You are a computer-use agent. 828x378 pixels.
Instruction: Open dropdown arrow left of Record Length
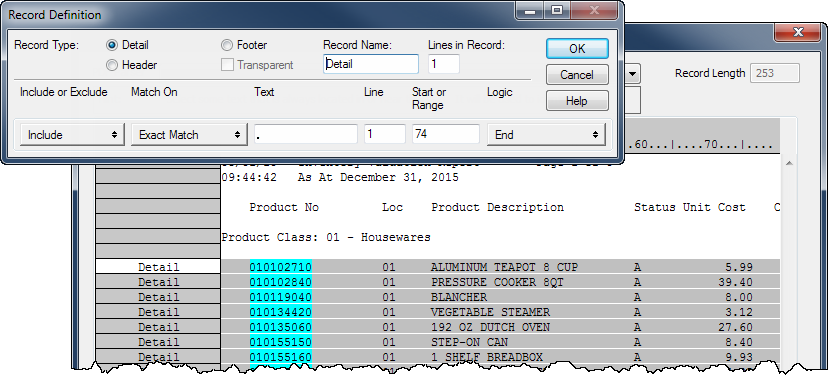pyautogui.click(x=633, y=74)
